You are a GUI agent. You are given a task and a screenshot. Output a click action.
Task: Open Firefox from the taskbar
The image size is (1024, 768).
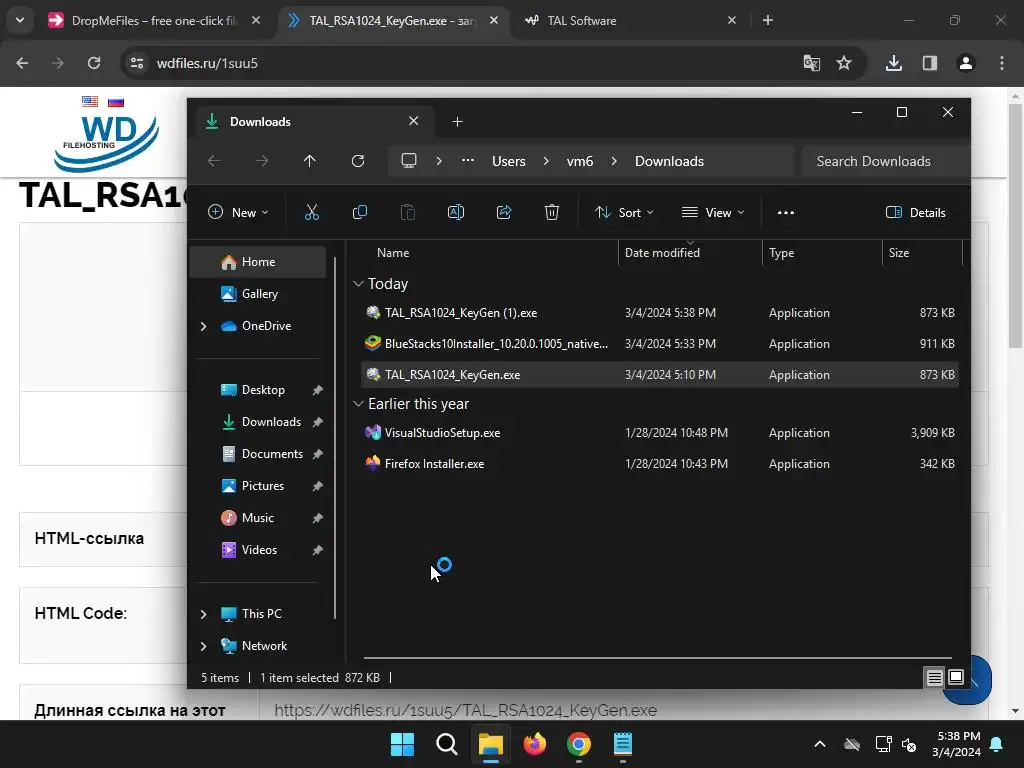tap(535, 744)
